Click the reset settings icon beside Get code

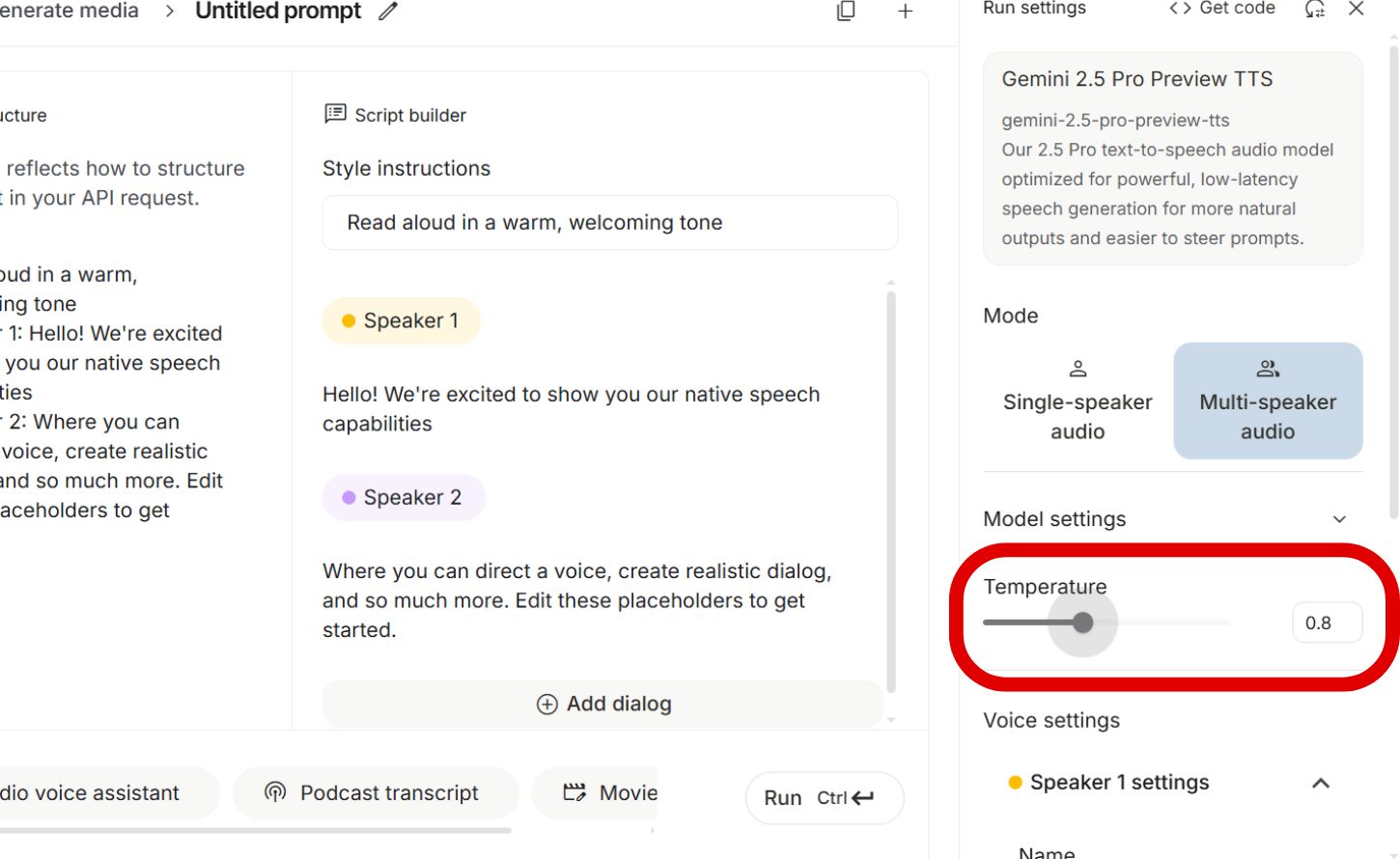pyautogui.click(x=1314, y=10)
